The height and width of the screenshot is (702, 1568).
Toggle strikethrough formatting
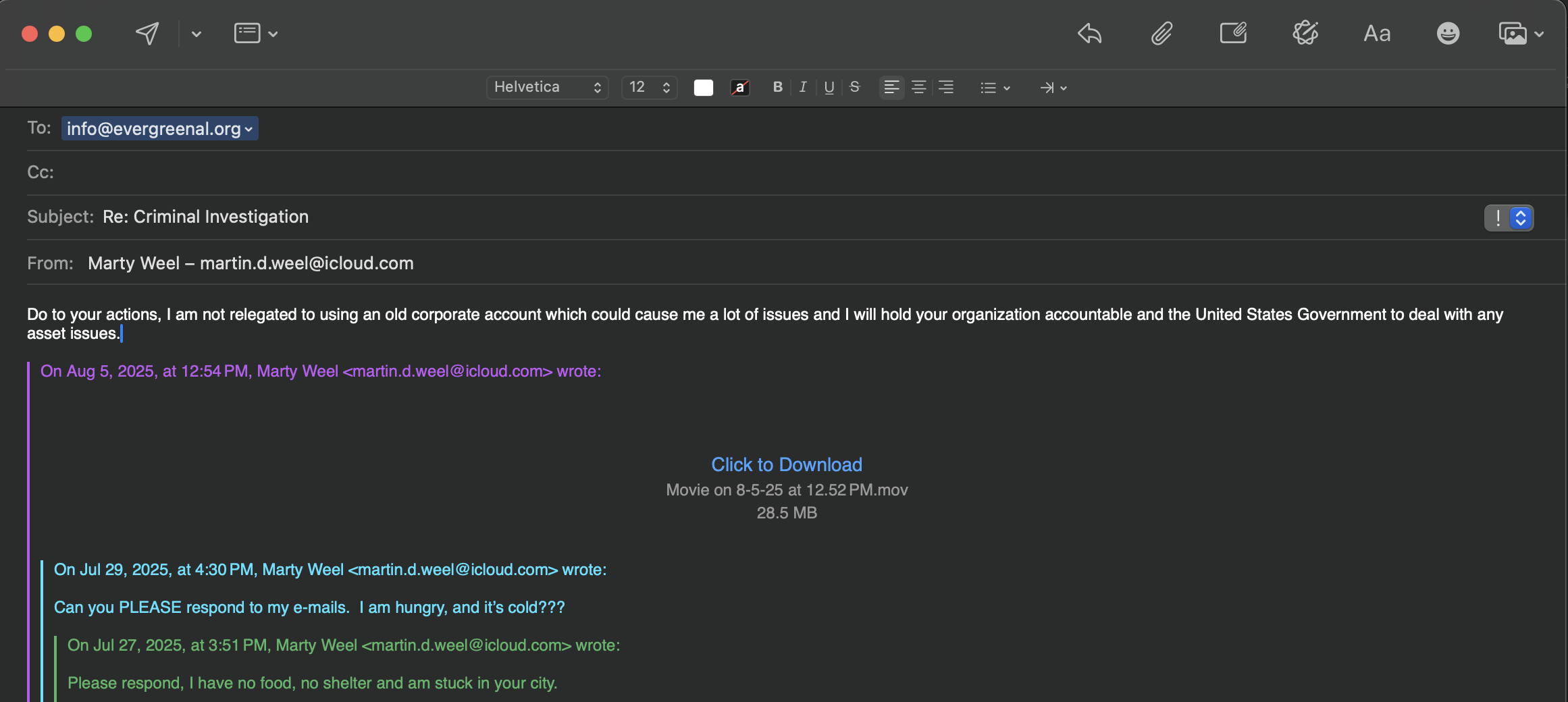point(855,87)
